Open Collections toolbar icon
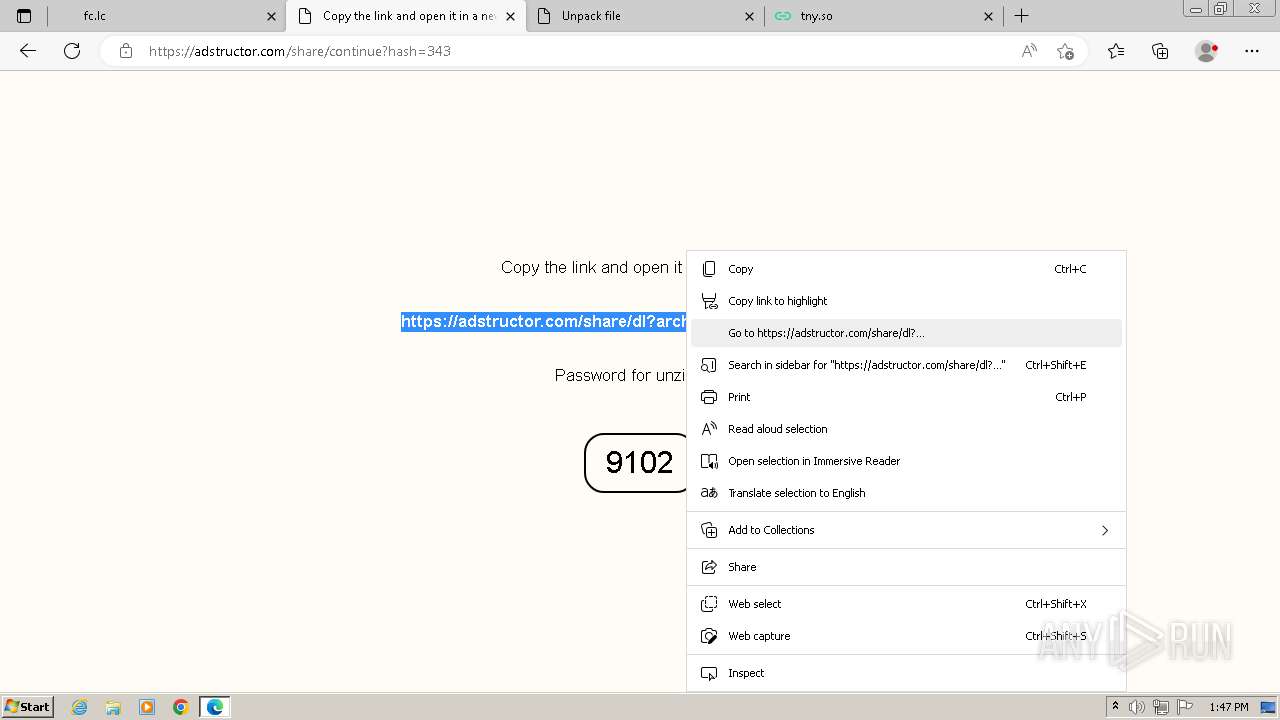The width and height of the screenshot is (1280, 720). click(1160, 51)
